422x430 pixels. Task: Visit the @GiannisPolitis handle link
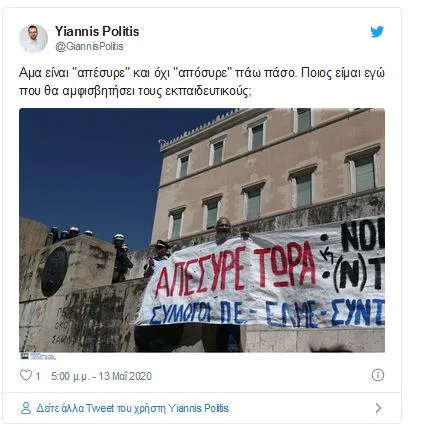pyautogui.click(x=89, y=46)
